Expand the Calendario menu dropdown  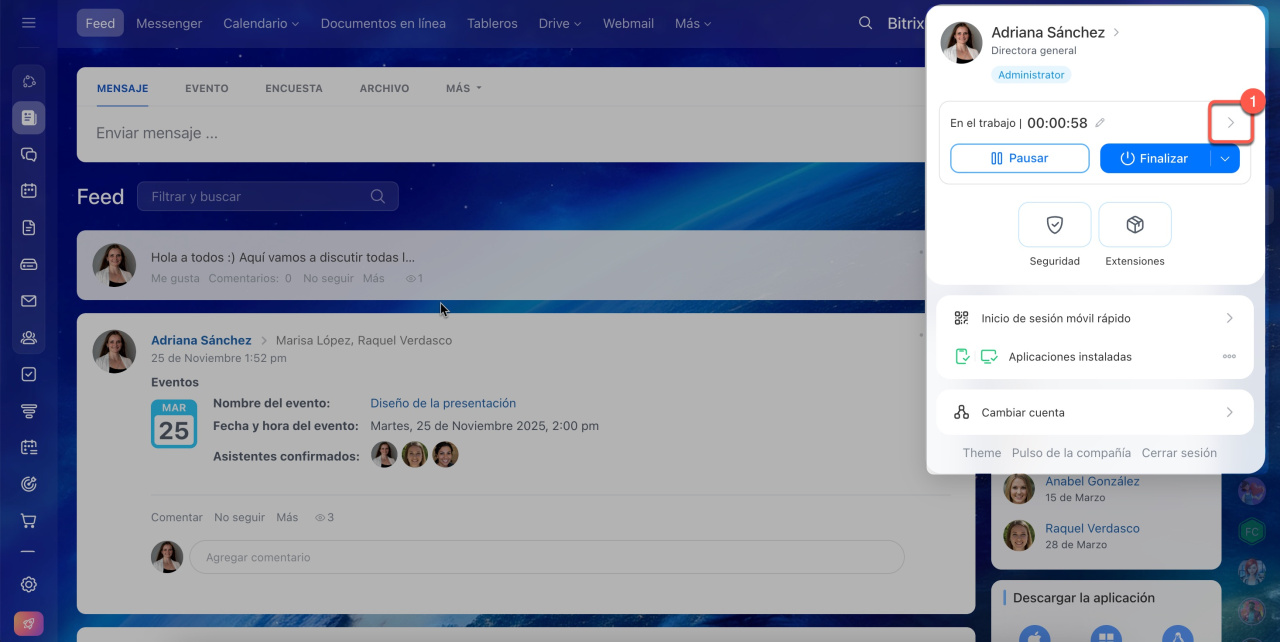click(x=261, y=23)
